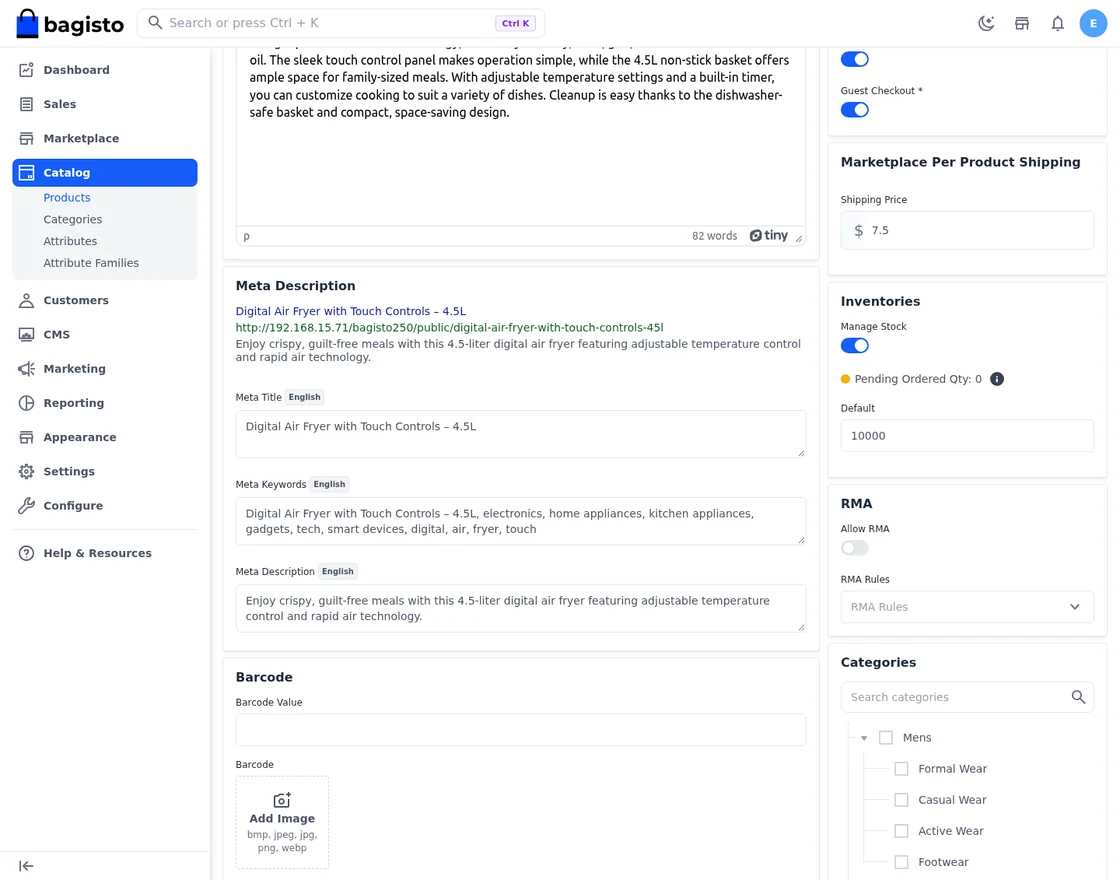Click the Help & Resources question icon
The height and width of the screenshot is (880, 1120).
pyautogui.click(x=26, y=554)
